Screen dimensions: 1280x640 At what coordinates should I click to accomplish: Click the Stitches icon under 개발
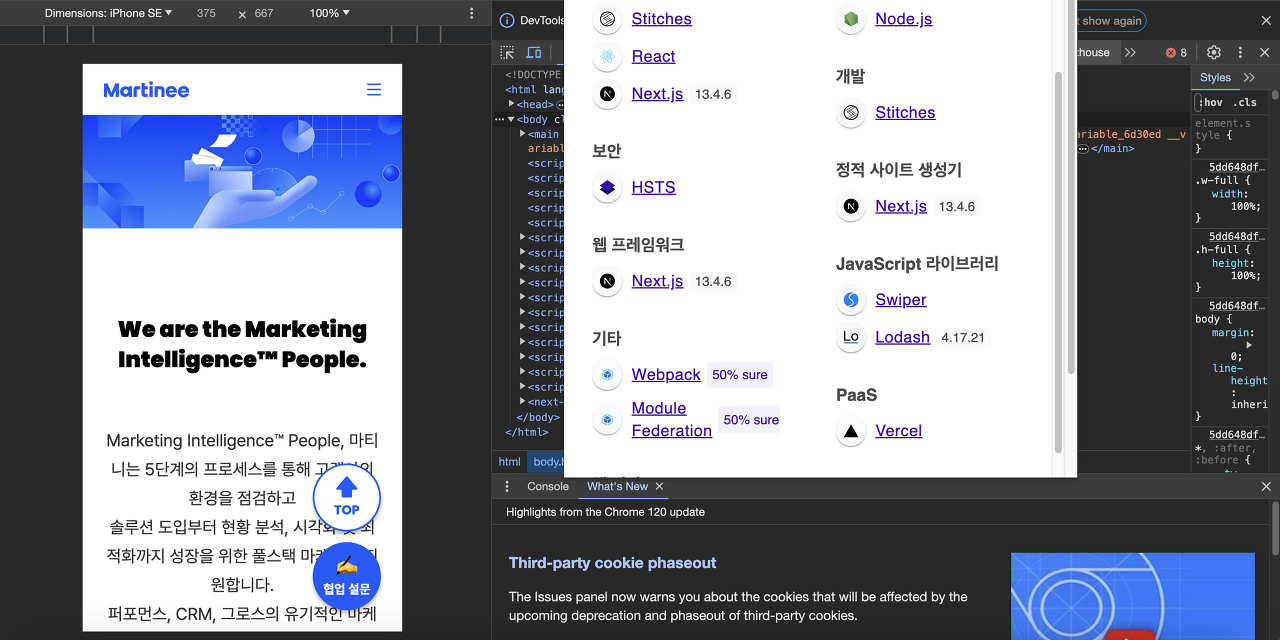click(851, 113)
